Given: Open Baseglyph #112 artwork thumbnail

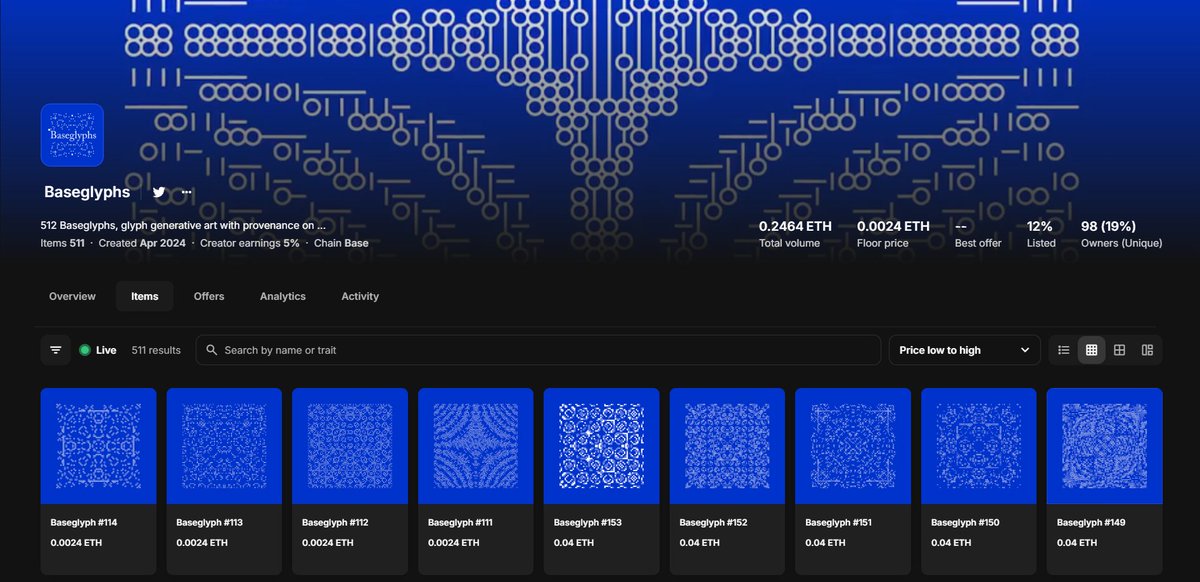Looking at the screenshot, I should pos(350,446).
